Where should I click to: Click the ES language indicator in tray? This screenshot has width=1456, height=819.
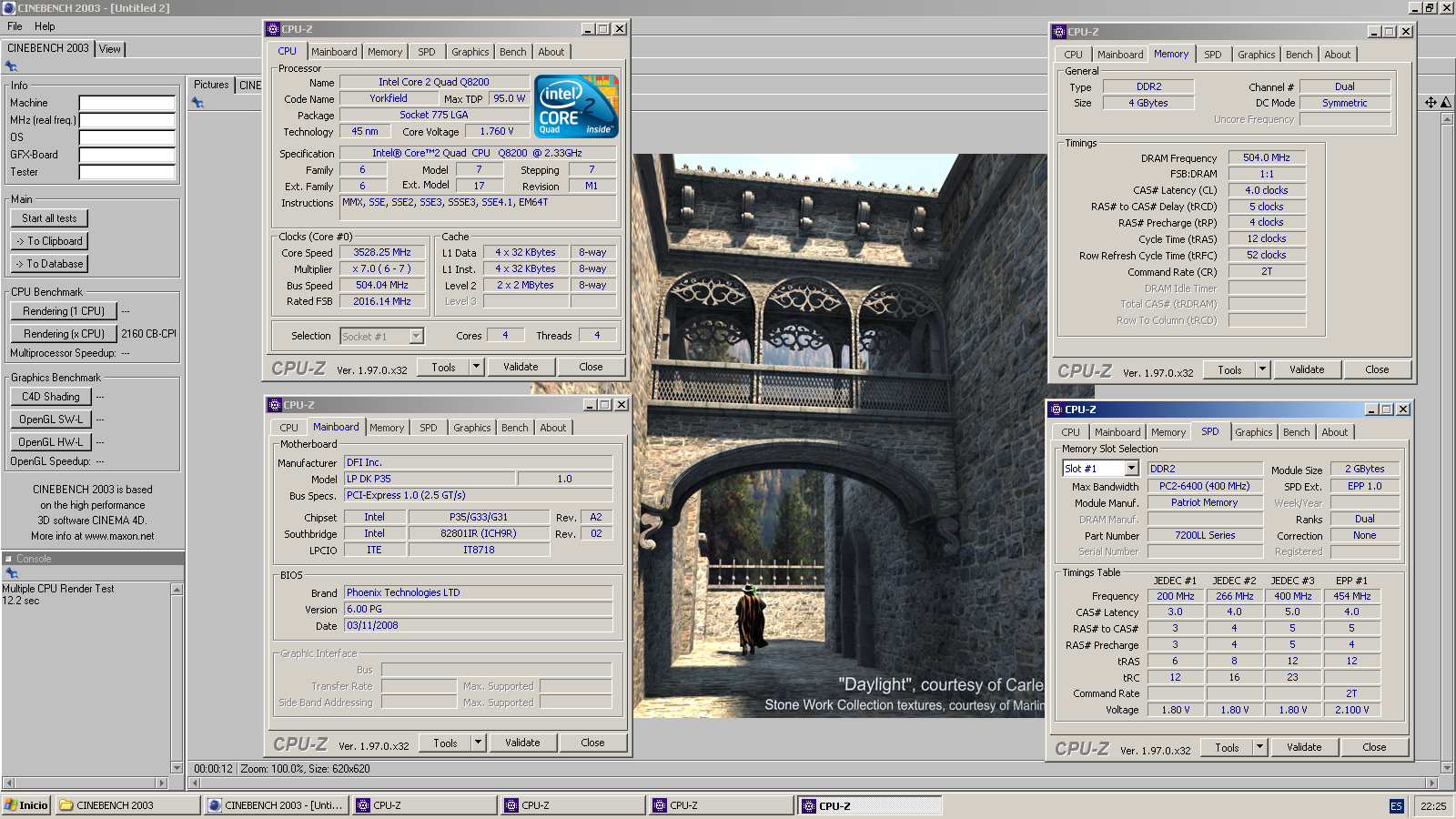(x=1397, y=806)
